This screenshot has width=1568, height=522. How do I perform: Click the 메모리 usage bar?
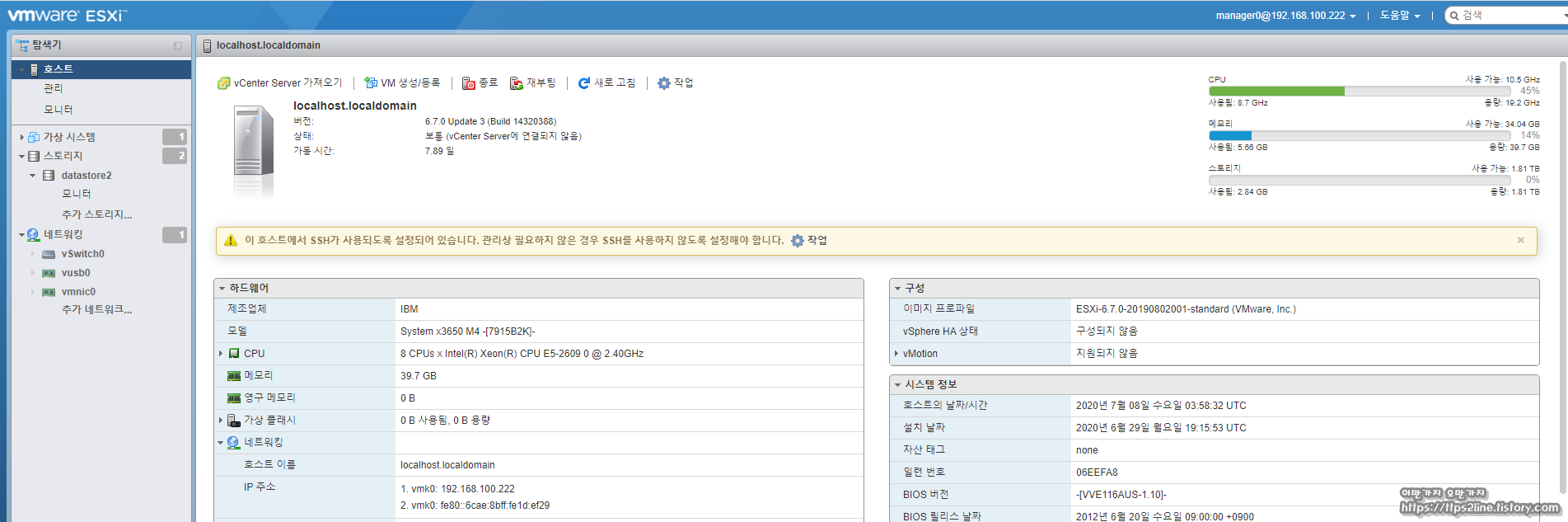[1360, 136]
